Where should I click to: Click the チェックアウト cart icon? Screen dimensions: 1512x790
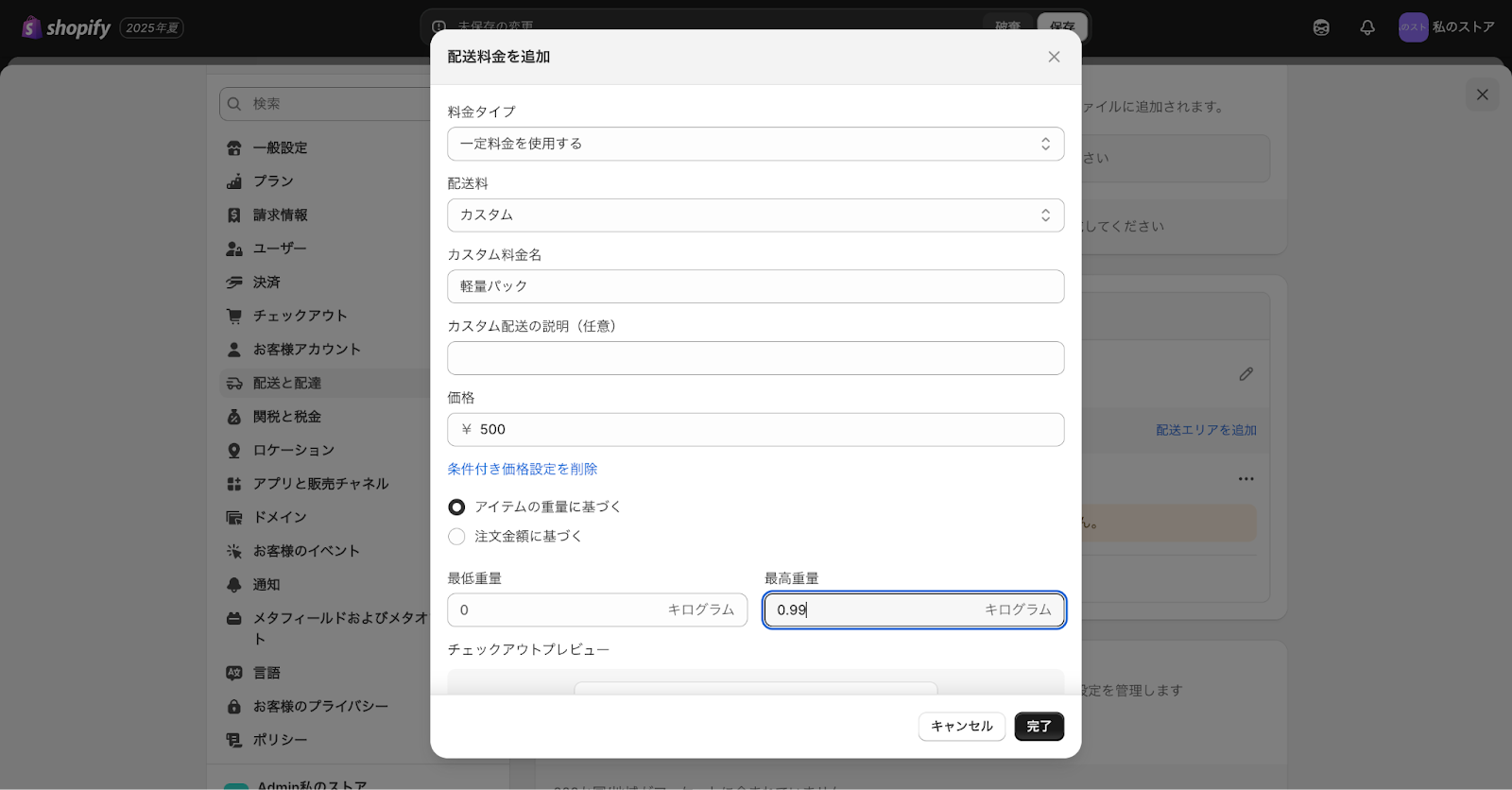pos(234,316)
